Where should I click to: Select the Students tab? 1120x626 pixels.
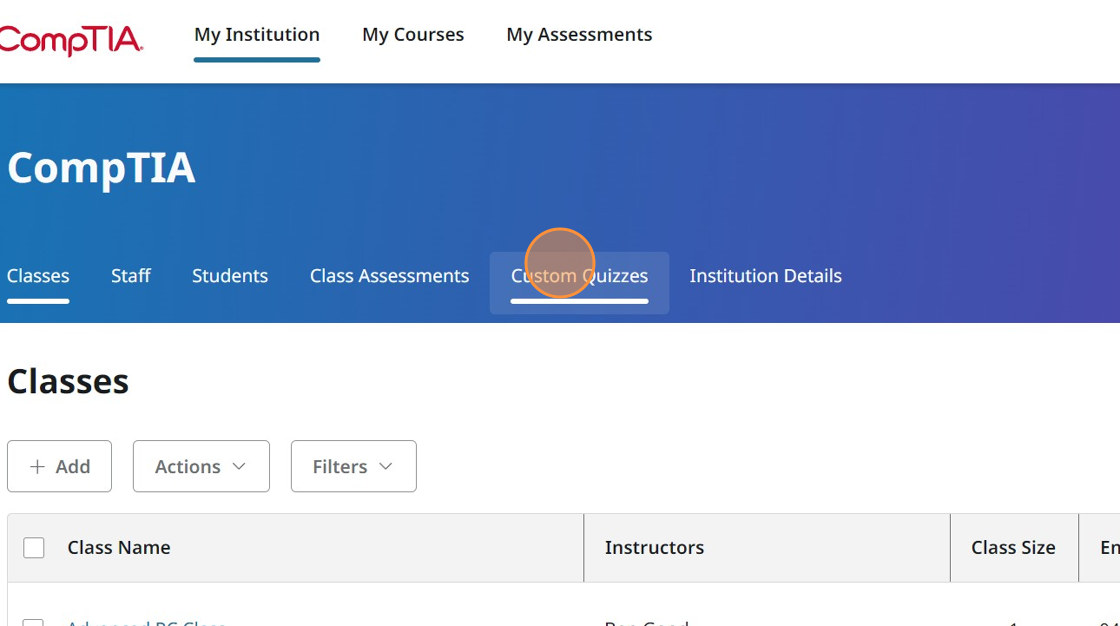(x=230, y=276)
